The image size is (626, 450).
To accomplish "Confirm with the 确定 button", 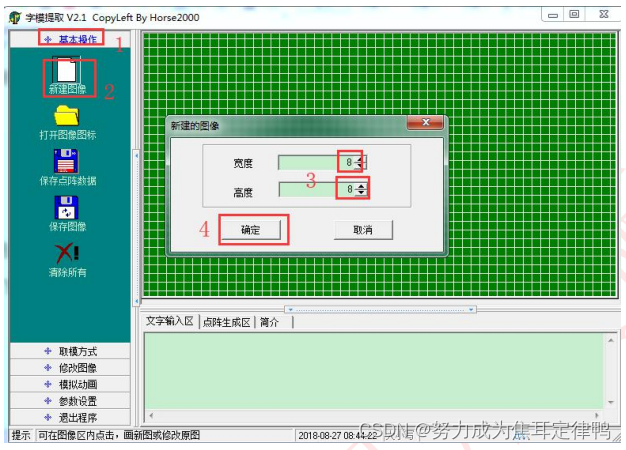I will [x=251, y=230].
